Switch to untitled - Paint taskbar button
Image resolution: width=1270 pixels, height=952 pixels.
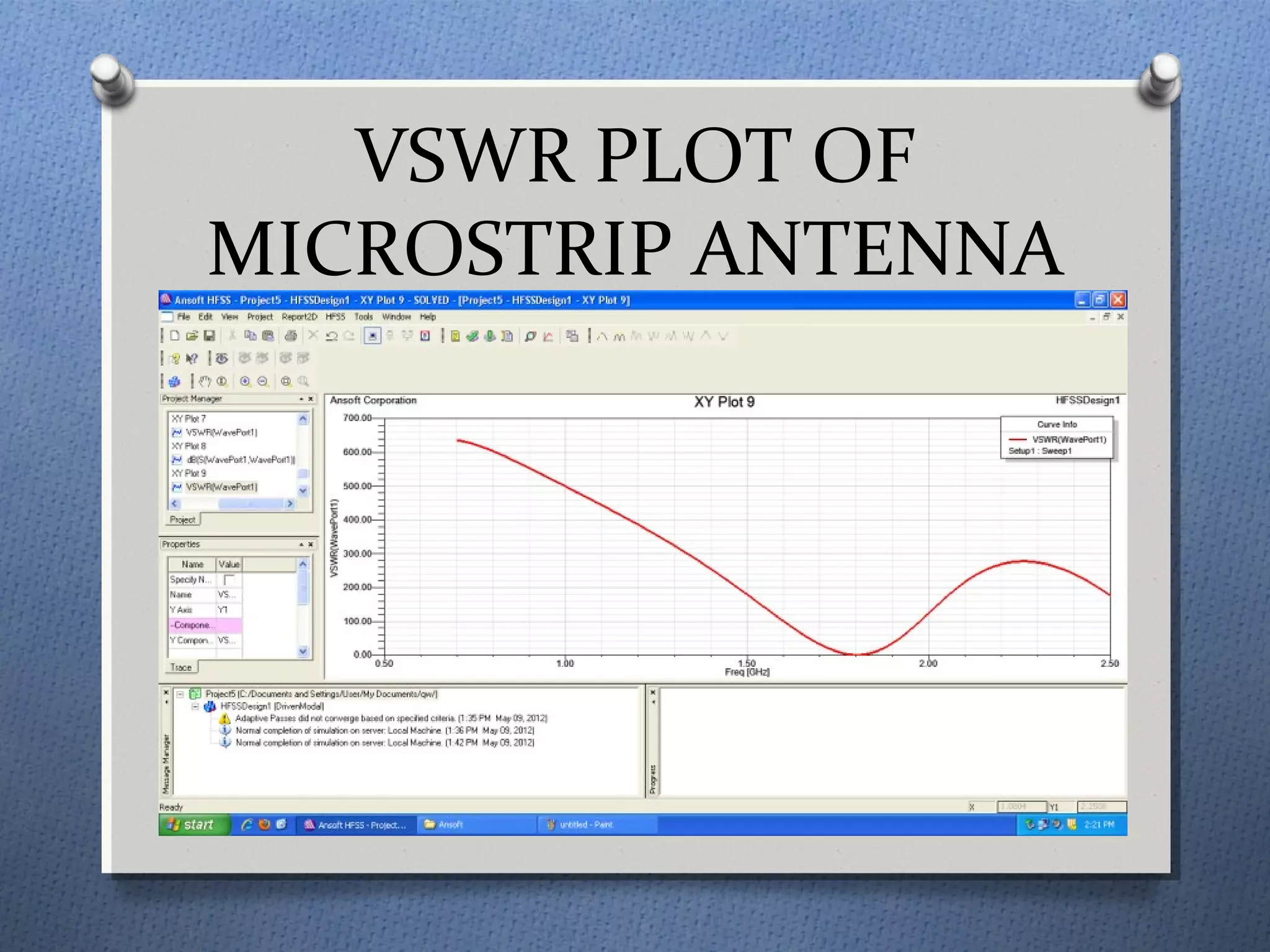pos(598,825)
